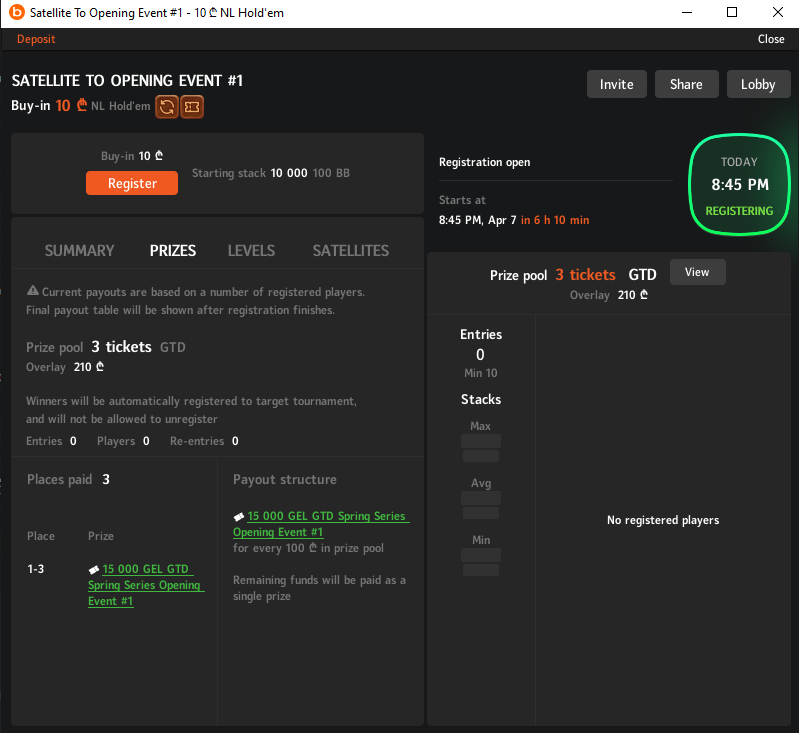Click the 'Stacks' header text
The width and height of the screenshot is (799, 733).
coord(481,399)
